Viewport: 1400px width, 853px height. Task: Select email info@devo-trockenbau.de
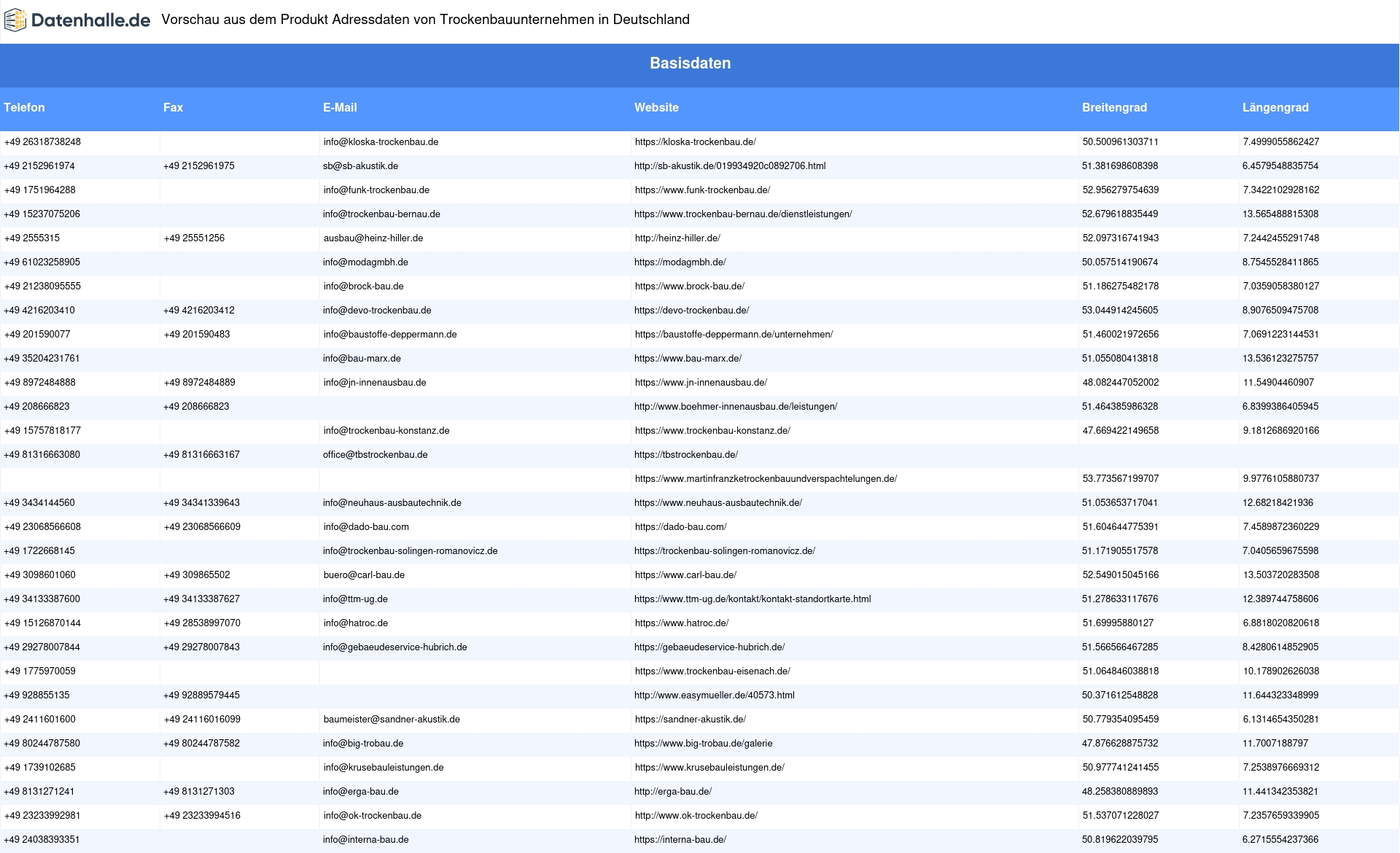click(x=377, y=311)
